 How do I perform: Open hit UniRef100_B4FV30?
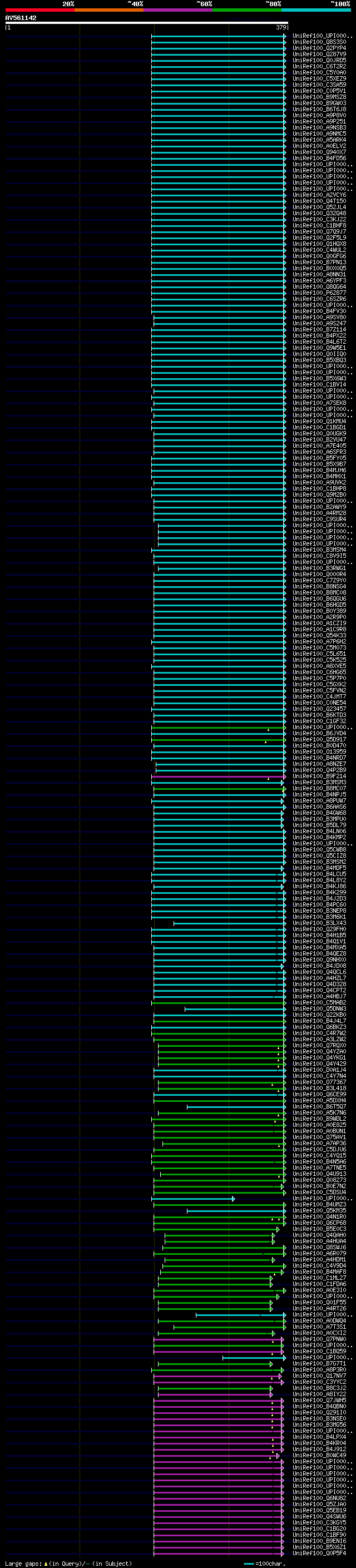tap(319, 311)
